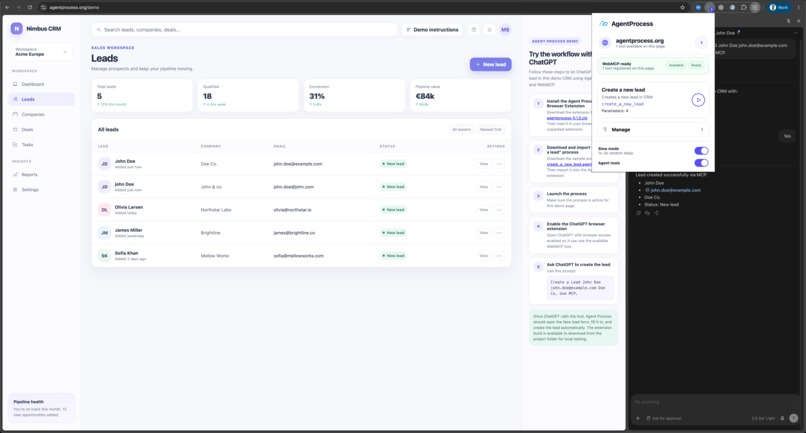
Task: Open the Chrome Extensions puzzle icon
Action: tap(743, 7)
